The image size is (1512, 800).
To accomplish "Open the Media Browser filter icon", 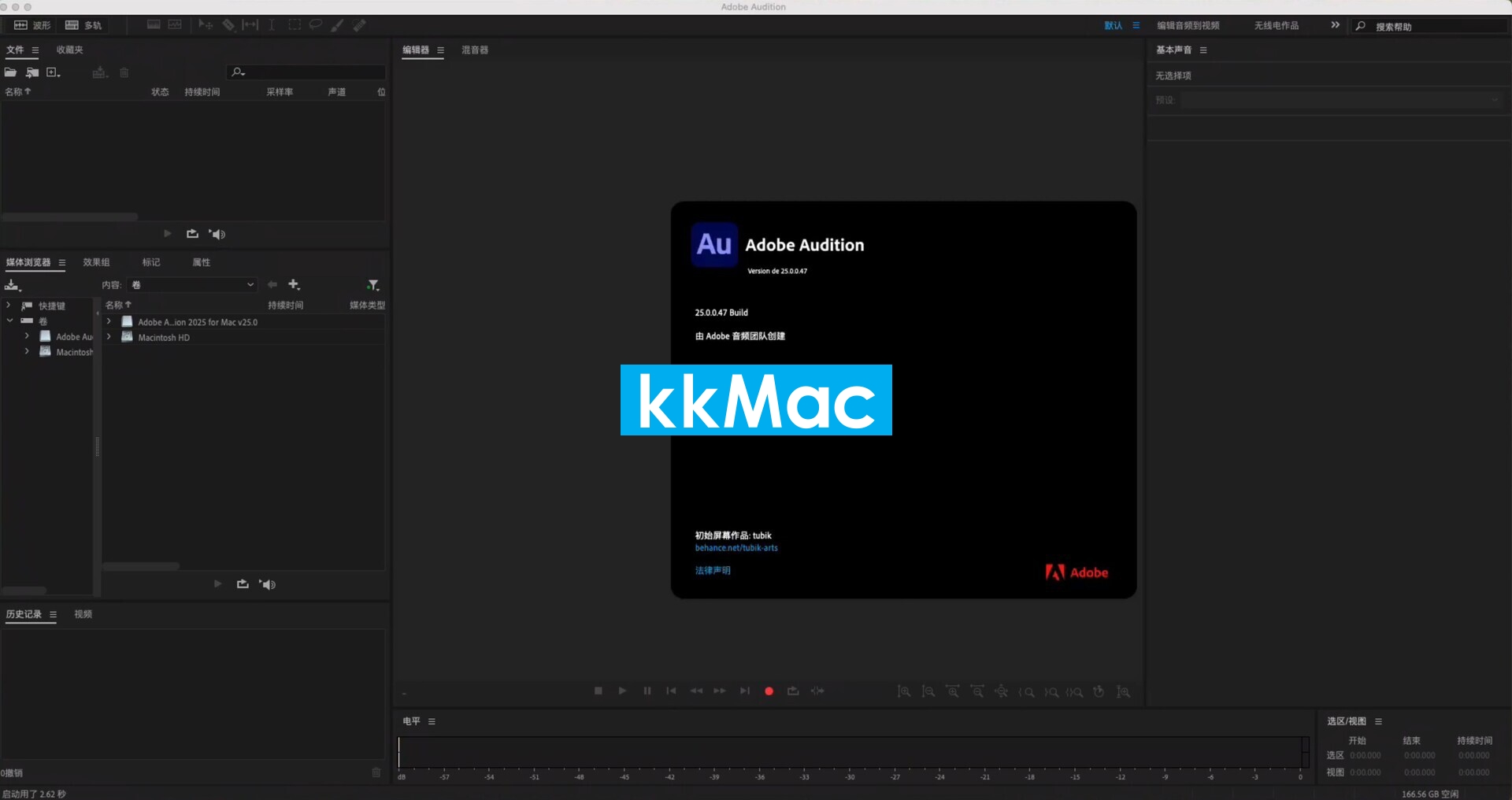I will coord(373,285).
